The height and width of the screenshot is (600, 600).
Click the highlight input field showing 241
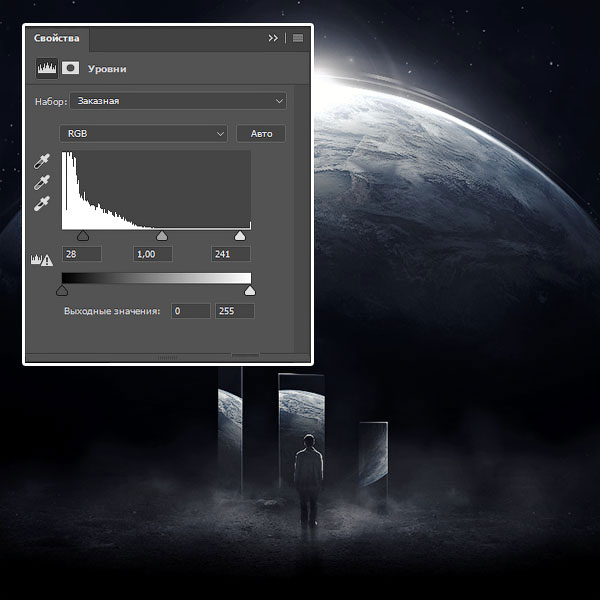(231, 254)
